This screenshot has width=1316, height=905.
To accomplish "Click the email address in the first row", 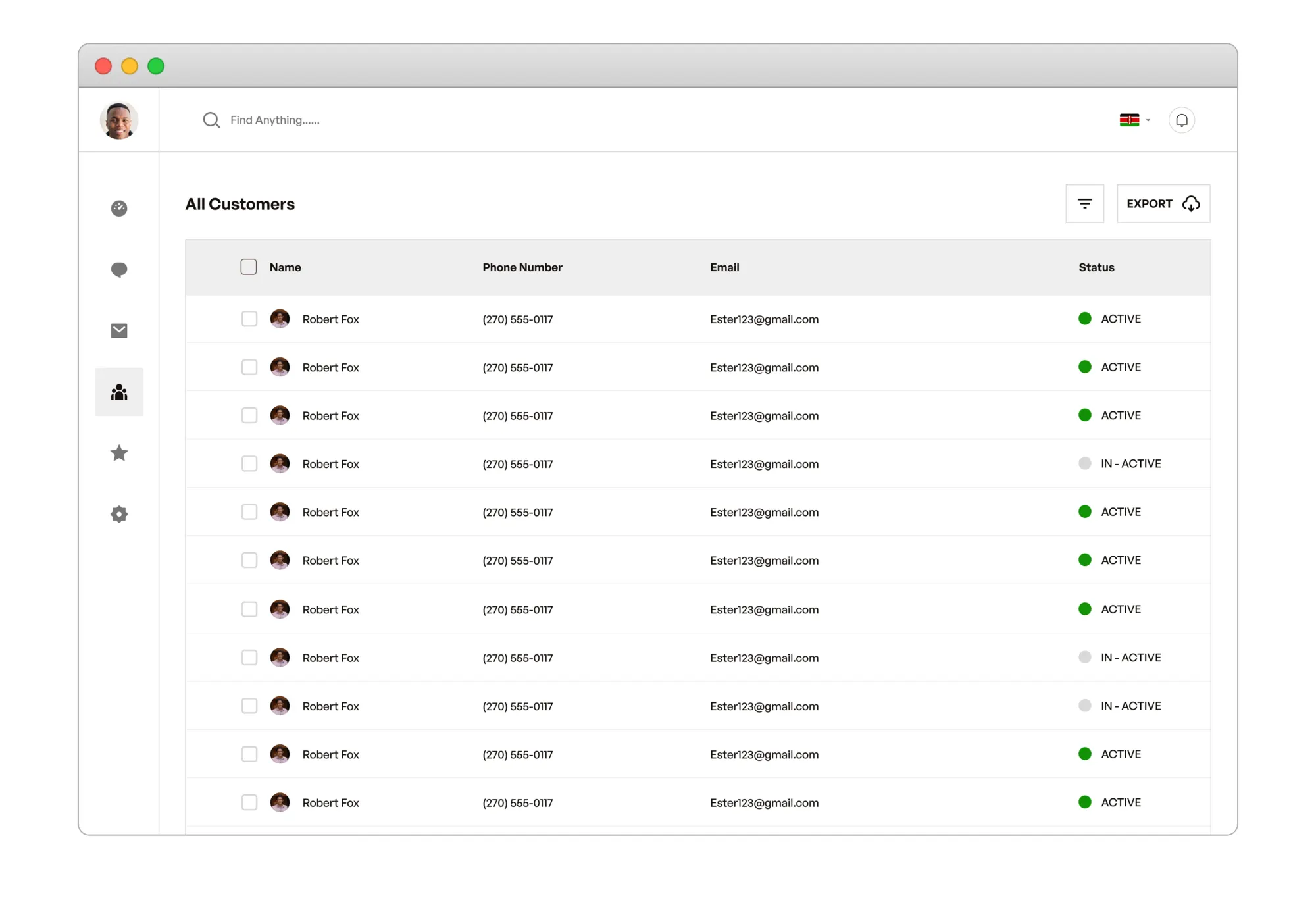I will 765,319.
